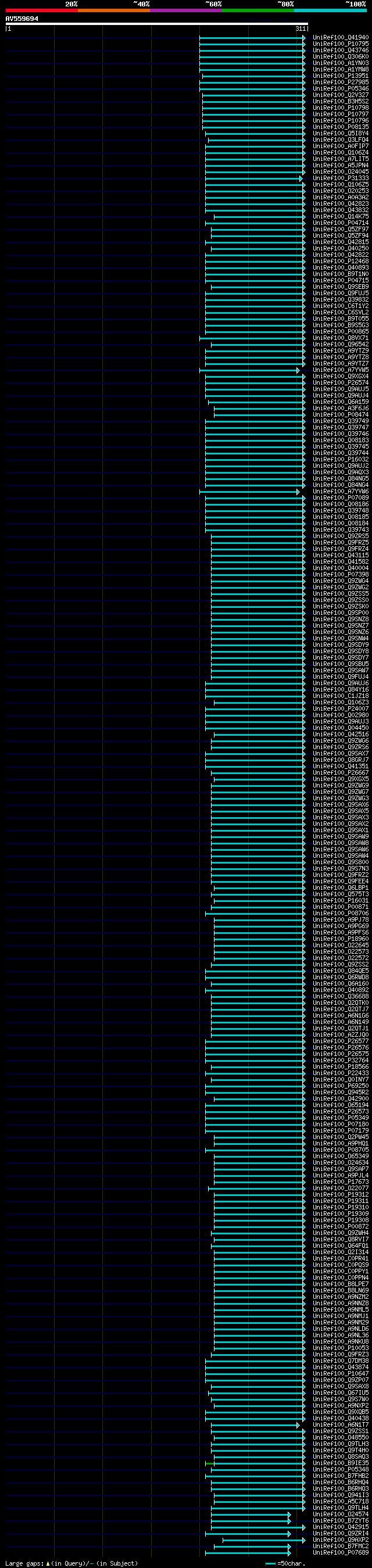Select the UniRef100_P18960 label
372x1568 pixels.
(x=341, y=939)
